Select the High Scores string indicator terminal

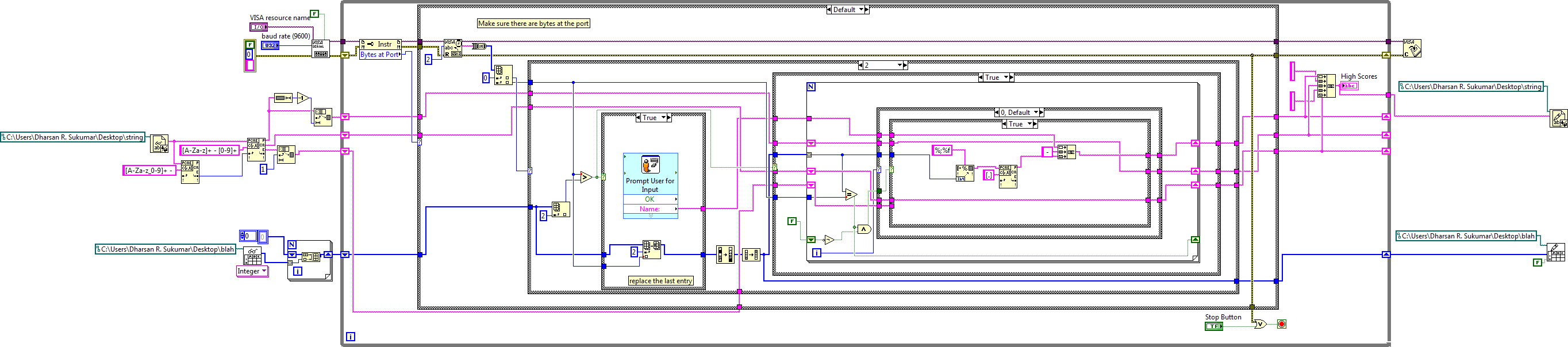[1349, 86]
